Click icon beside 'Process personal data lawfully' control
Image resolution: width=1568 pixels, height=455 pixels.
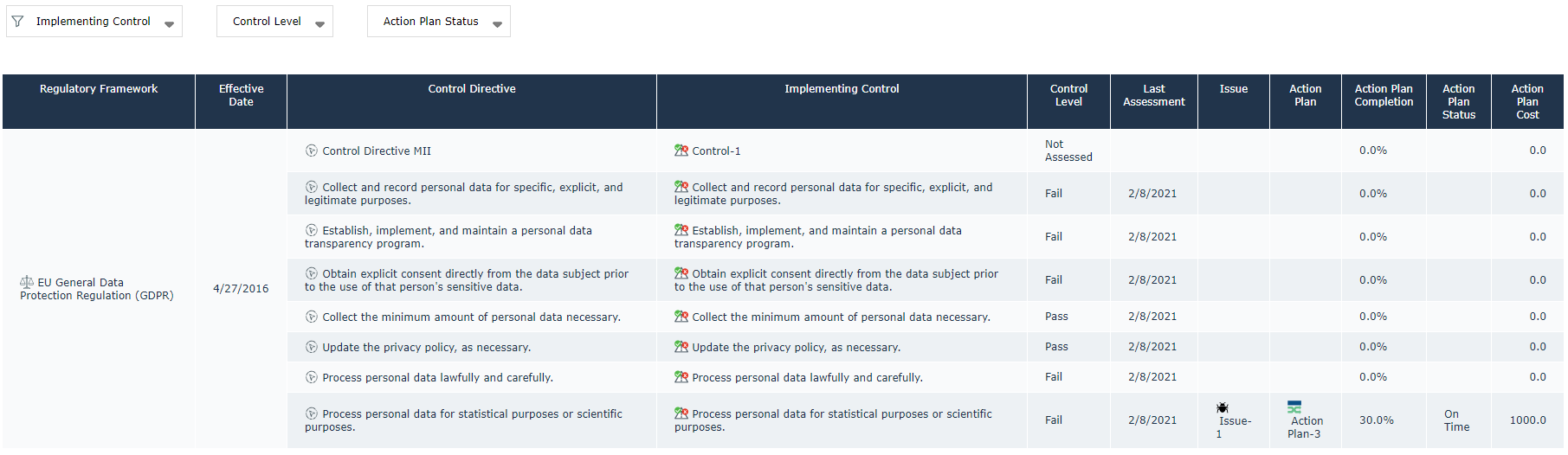[x=681, y=377]
